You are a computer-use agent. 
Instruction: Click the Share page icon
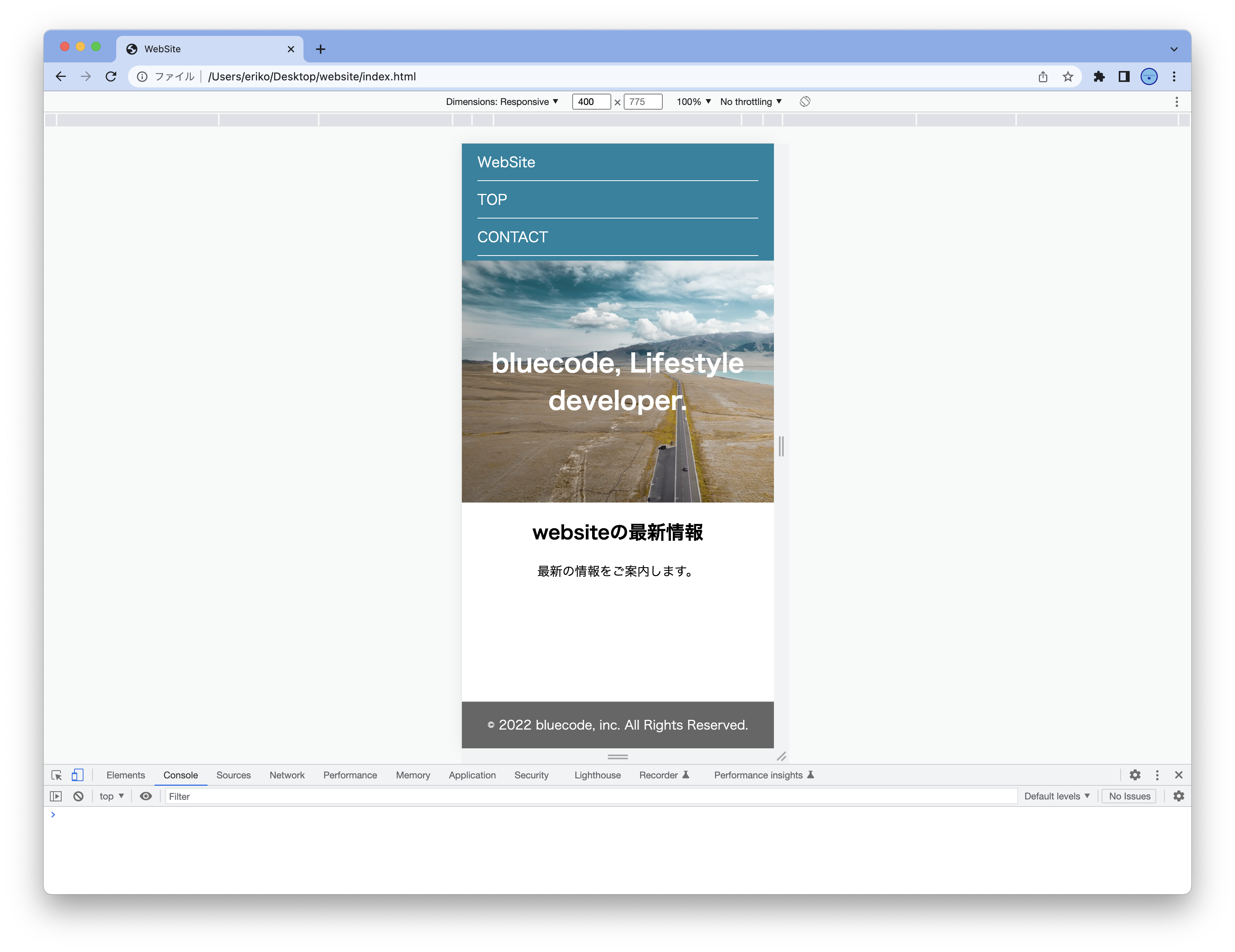pyautogui.click(x=1043, y=76)
